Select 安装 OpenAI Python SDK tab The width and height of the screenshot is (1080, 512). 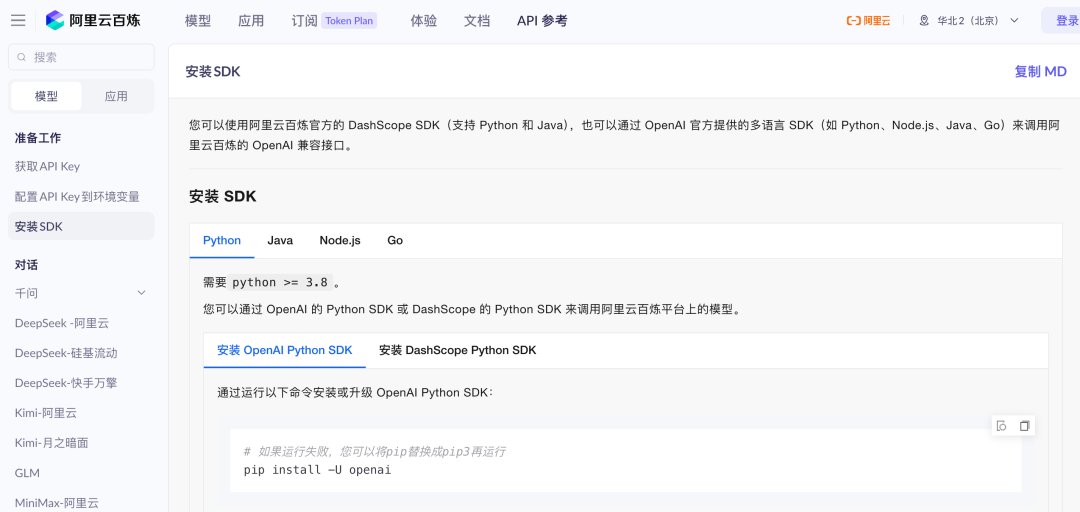coord(284,350)
